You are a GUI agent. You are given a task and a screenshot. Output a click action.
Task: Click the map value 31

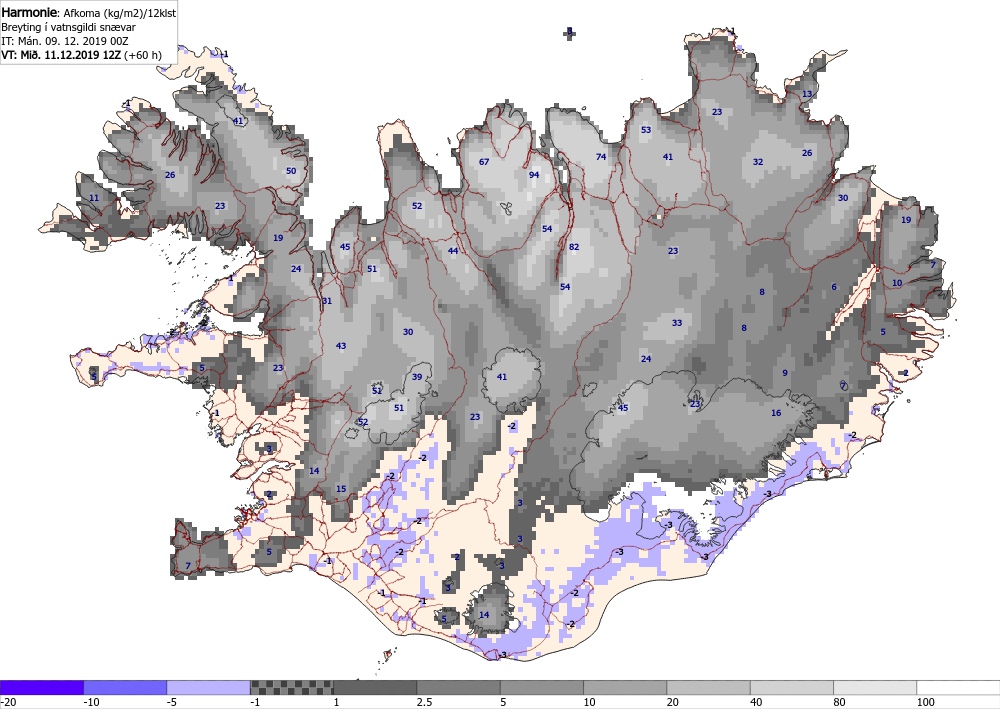pos(327,300)
